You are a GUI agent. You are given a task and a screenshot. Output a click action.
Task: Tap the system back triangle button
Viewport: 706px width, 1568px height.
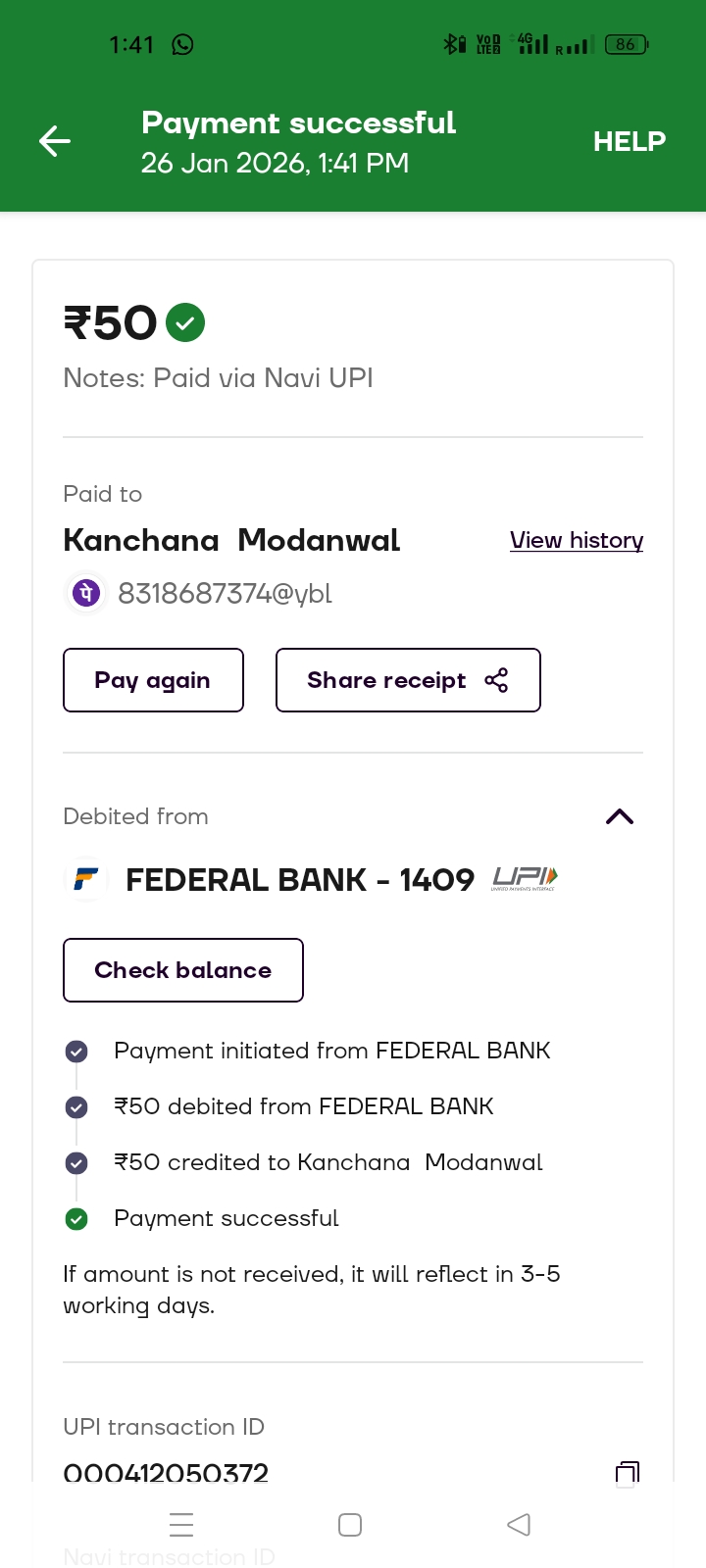(x=519, y=1525)
